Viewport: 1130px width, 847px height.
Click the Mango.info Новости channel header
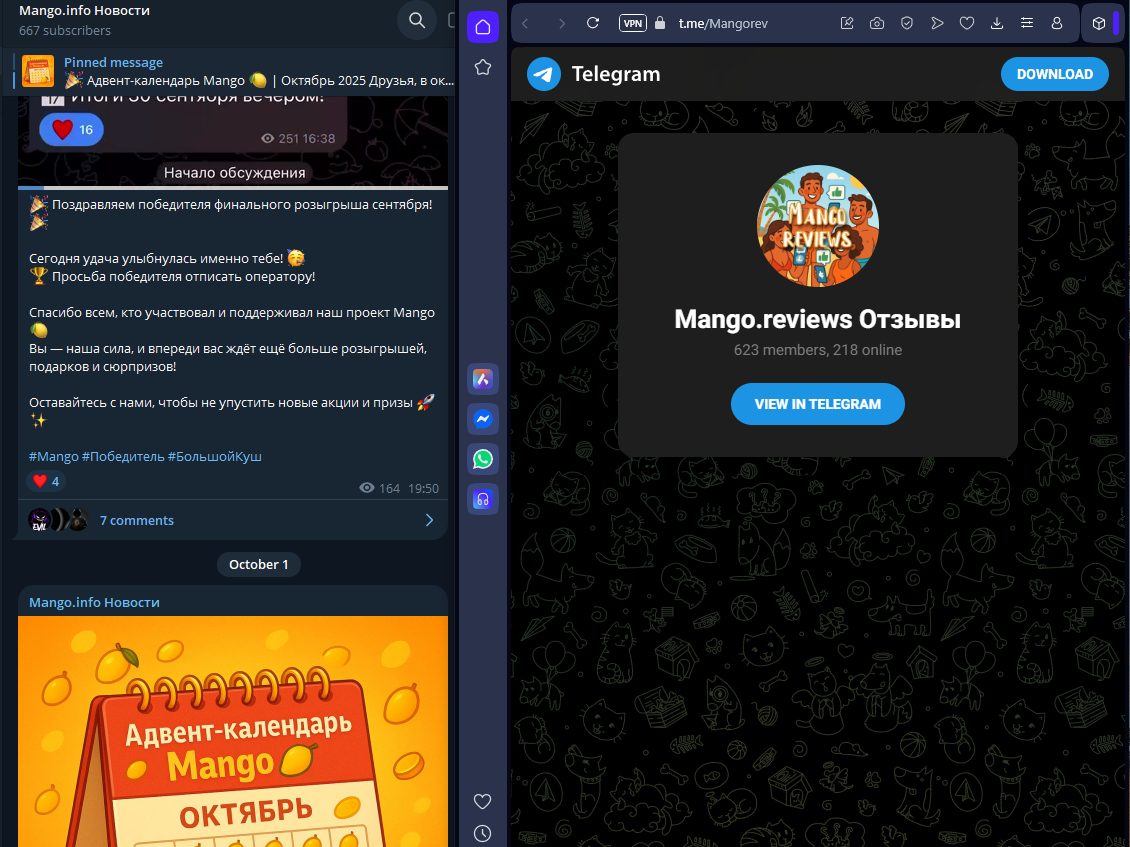(x=84, y=11)
